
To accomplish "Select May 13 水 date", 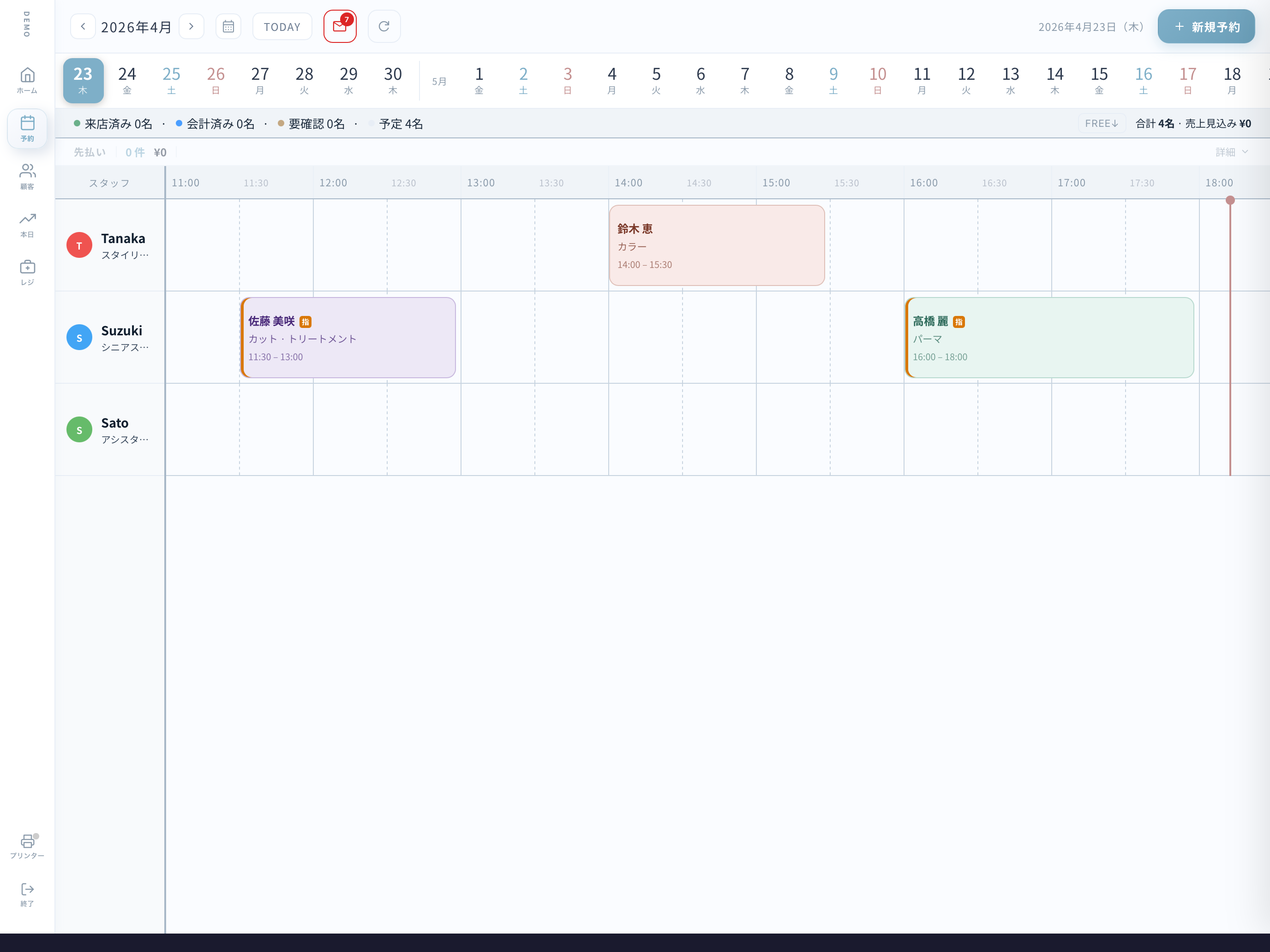I will click(1011, 80).
